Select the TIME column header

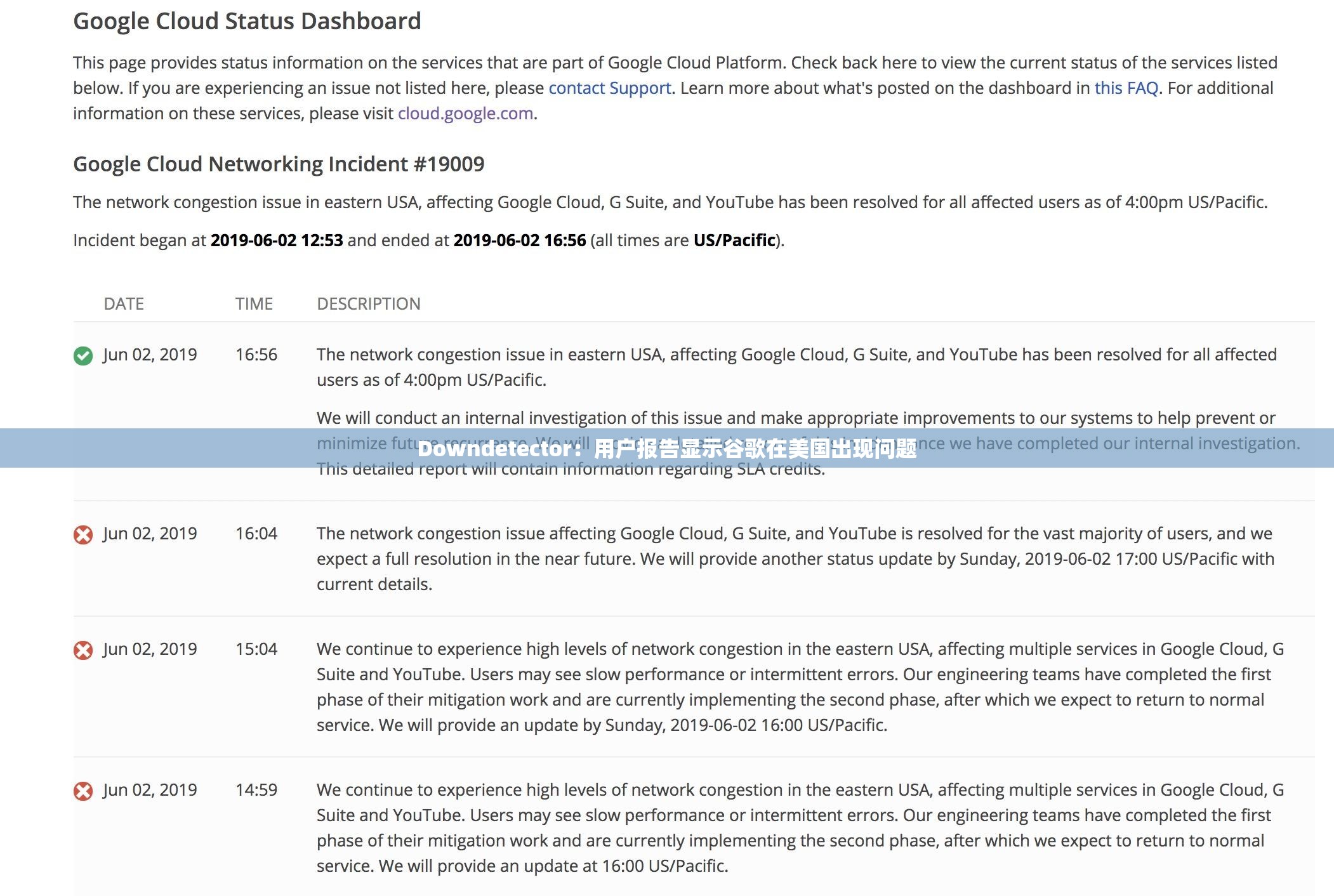coord(254,304)
